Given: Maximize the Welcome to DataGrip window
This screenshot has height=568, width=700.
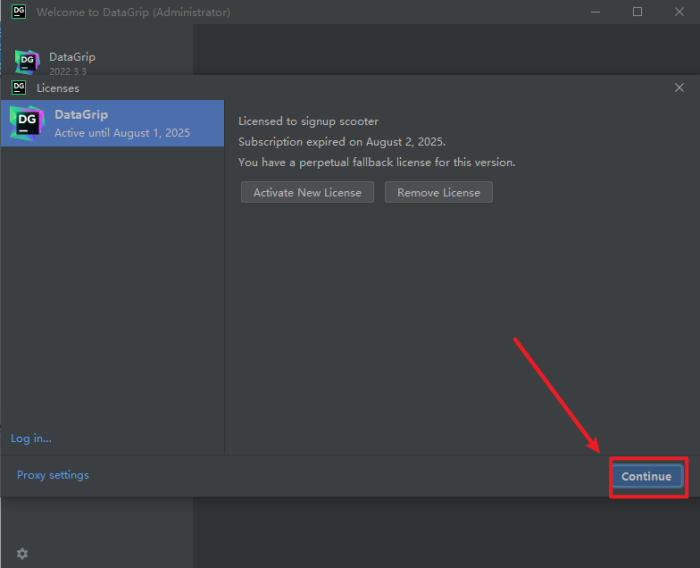Looking at the screenshot, I should tap(638, 12).
